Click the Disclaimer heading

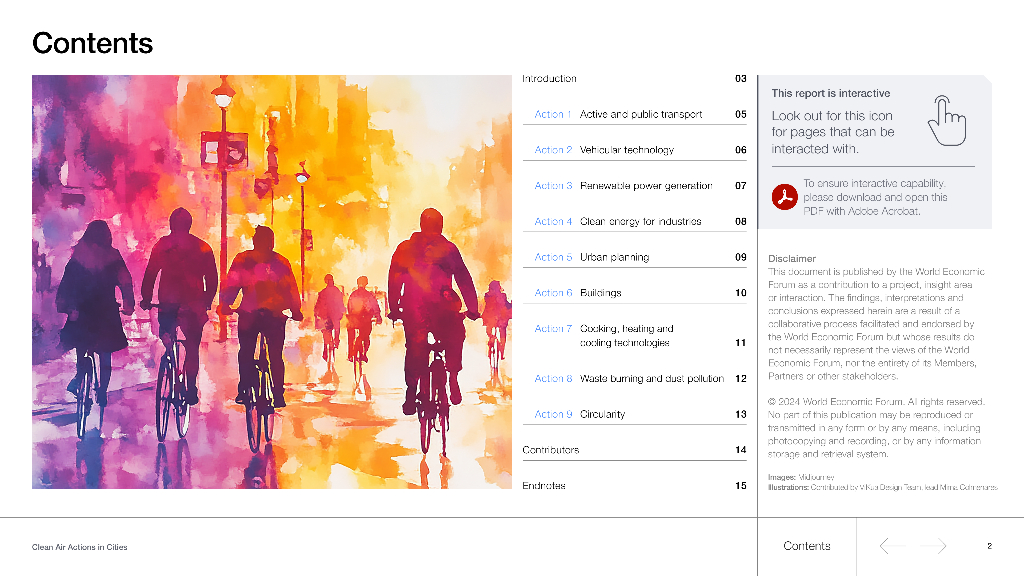(x=792, y=259)
